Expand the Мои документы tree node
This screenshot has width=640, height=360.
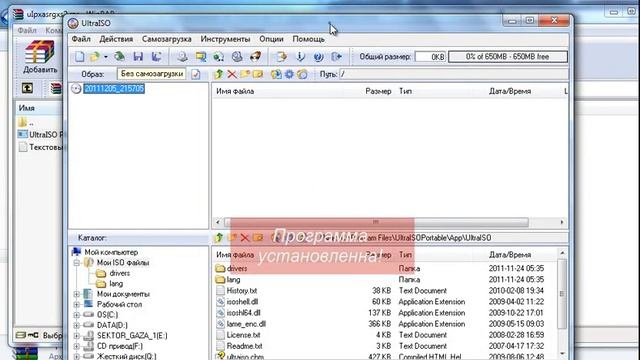(x=76, y=294)
